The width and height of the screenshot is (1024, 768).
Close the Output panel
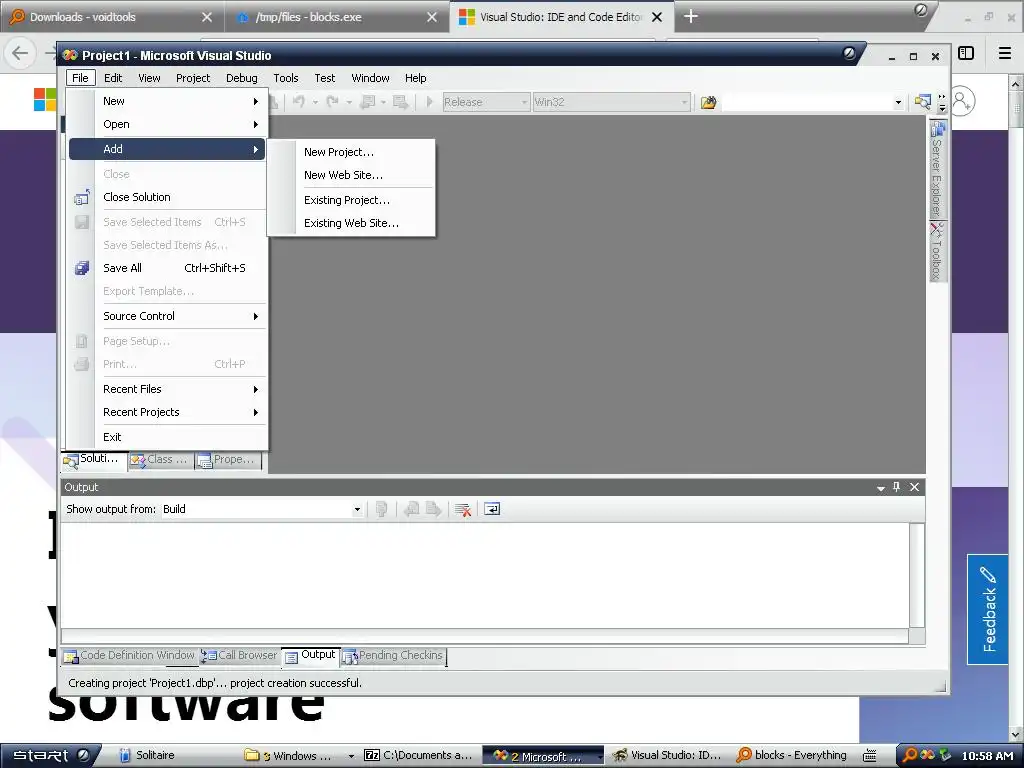[914, 487]
